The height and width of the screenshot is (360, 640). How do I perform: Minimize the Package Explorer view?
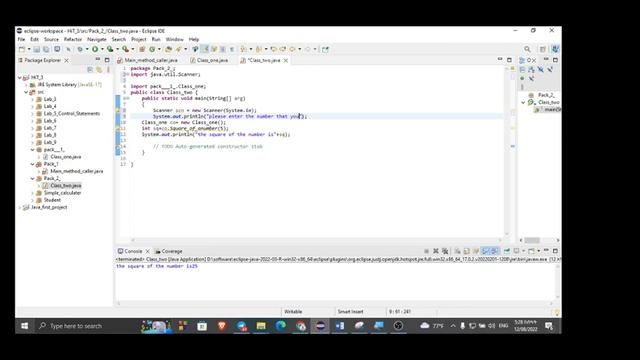[98, 60]
